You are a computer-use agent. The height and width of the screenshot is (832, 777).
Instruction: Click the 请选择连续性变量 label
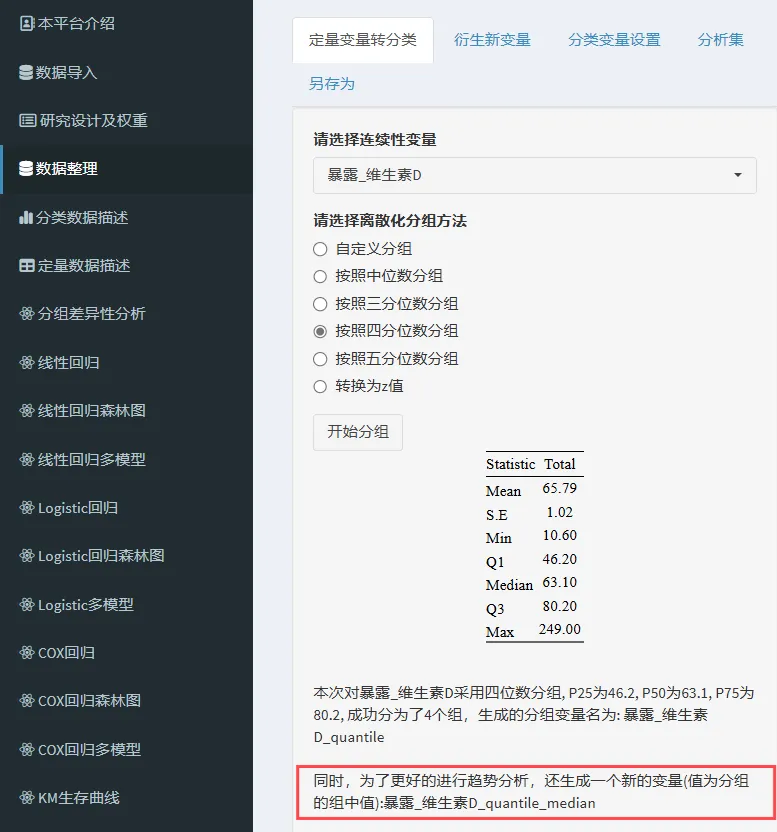375,140
